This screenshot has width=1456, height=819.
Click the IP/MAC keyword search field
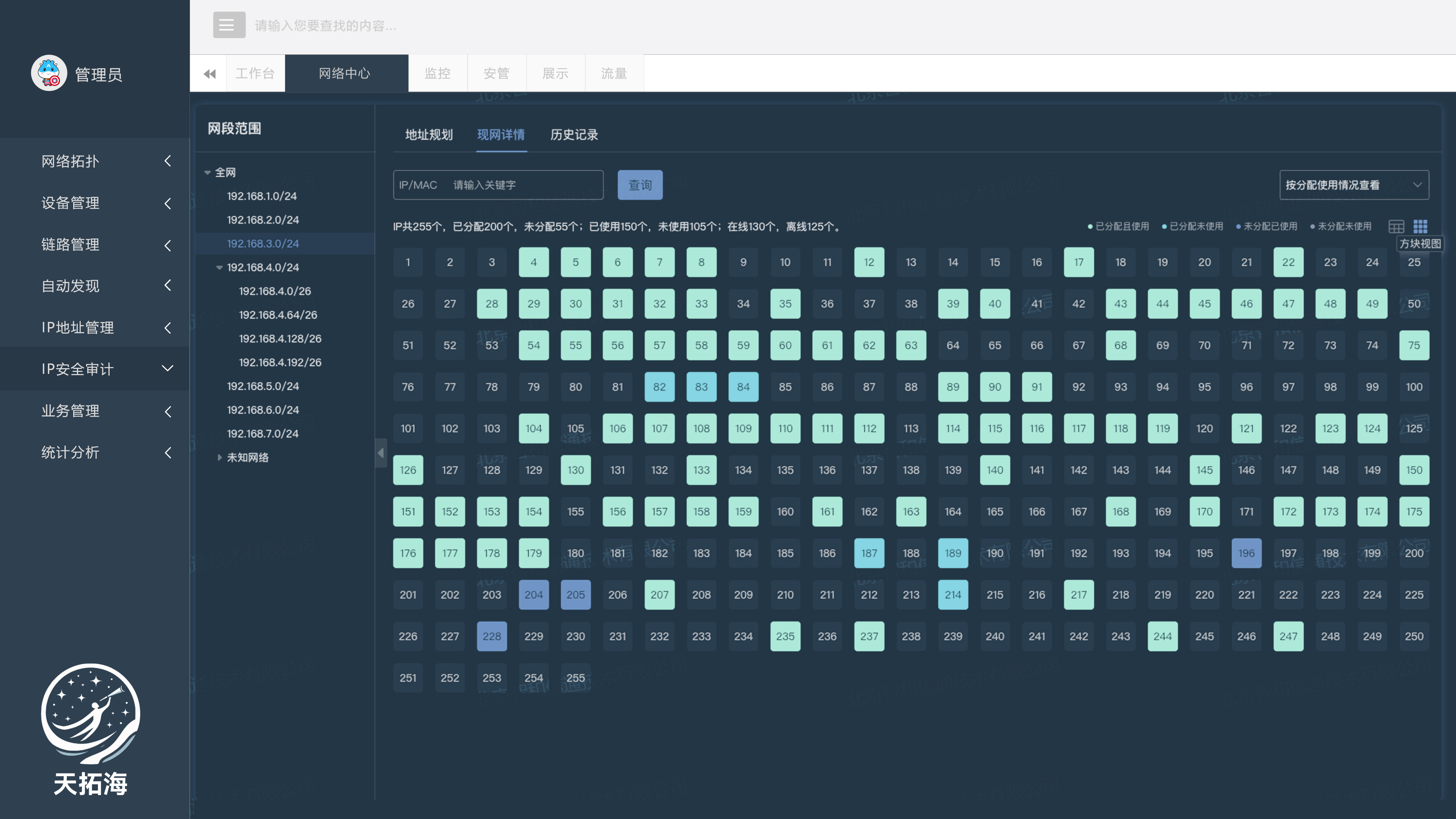pyautogui.click(x=526, y=185)
